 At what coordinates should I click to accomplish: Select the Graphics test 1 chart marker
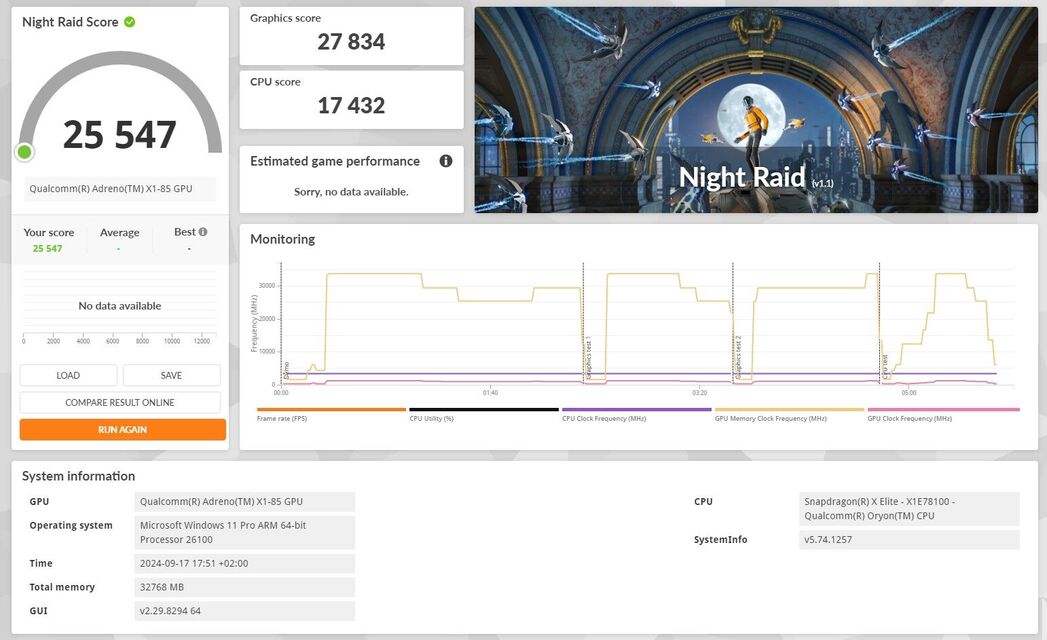[x=587, y=358]
